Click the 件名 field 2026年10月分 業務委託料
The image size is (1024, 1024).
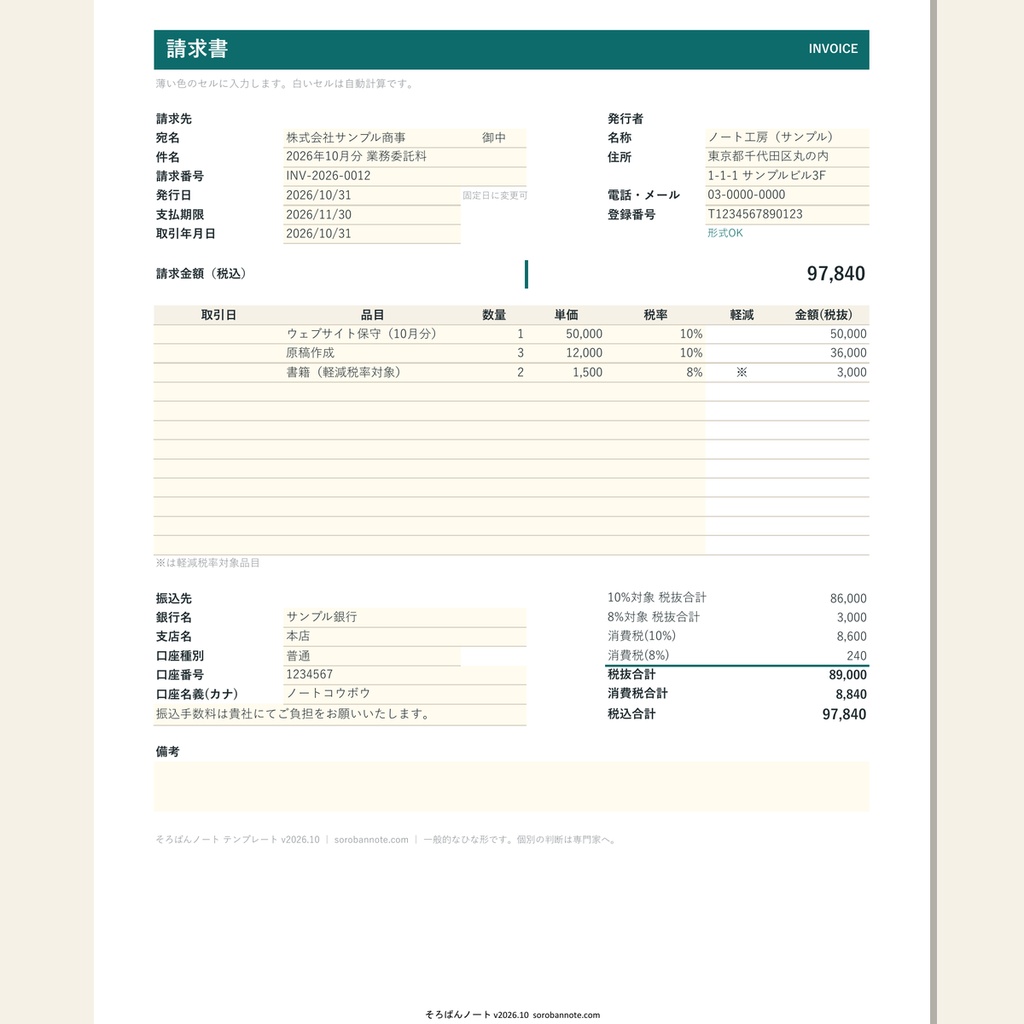click(x=405, y=157)
